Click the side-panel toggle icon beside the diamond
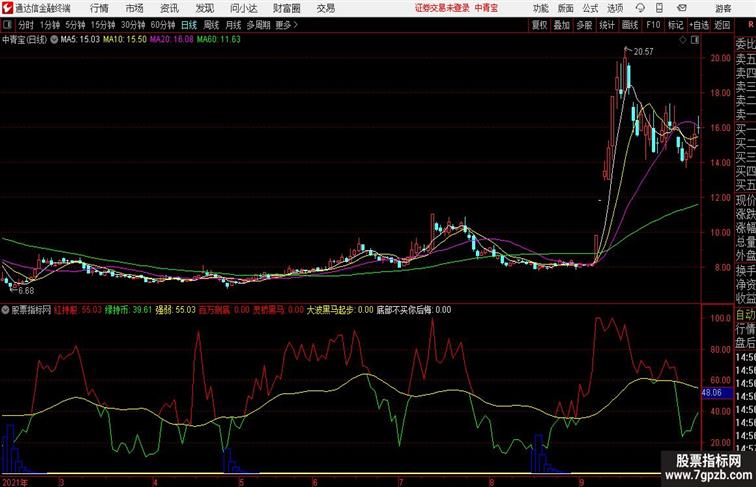Image resolution: width=756 pixels, height=487 pixels. click(x=695, y=40)
